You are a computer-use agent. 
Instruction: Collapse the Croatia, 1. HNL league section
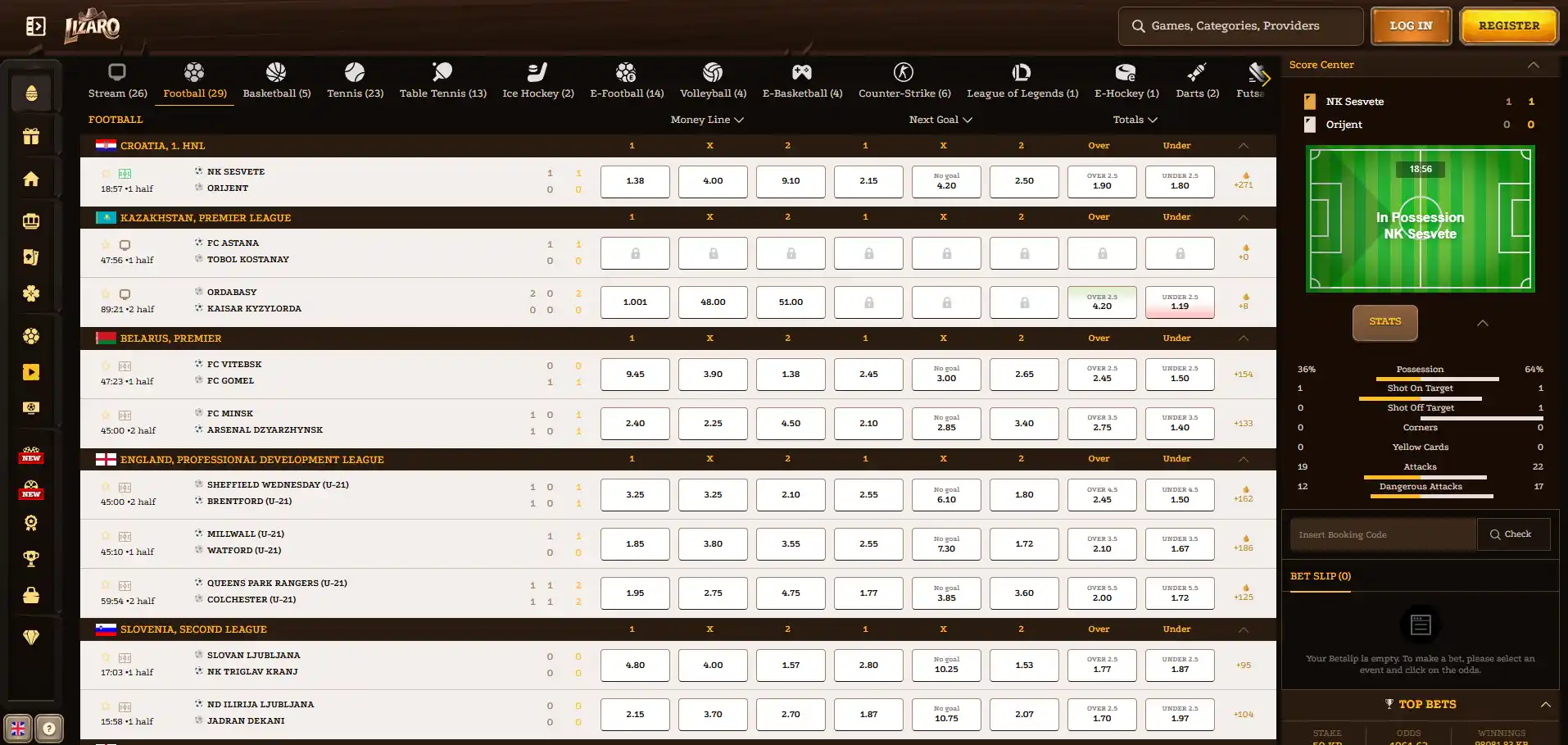click(1244, 146)
